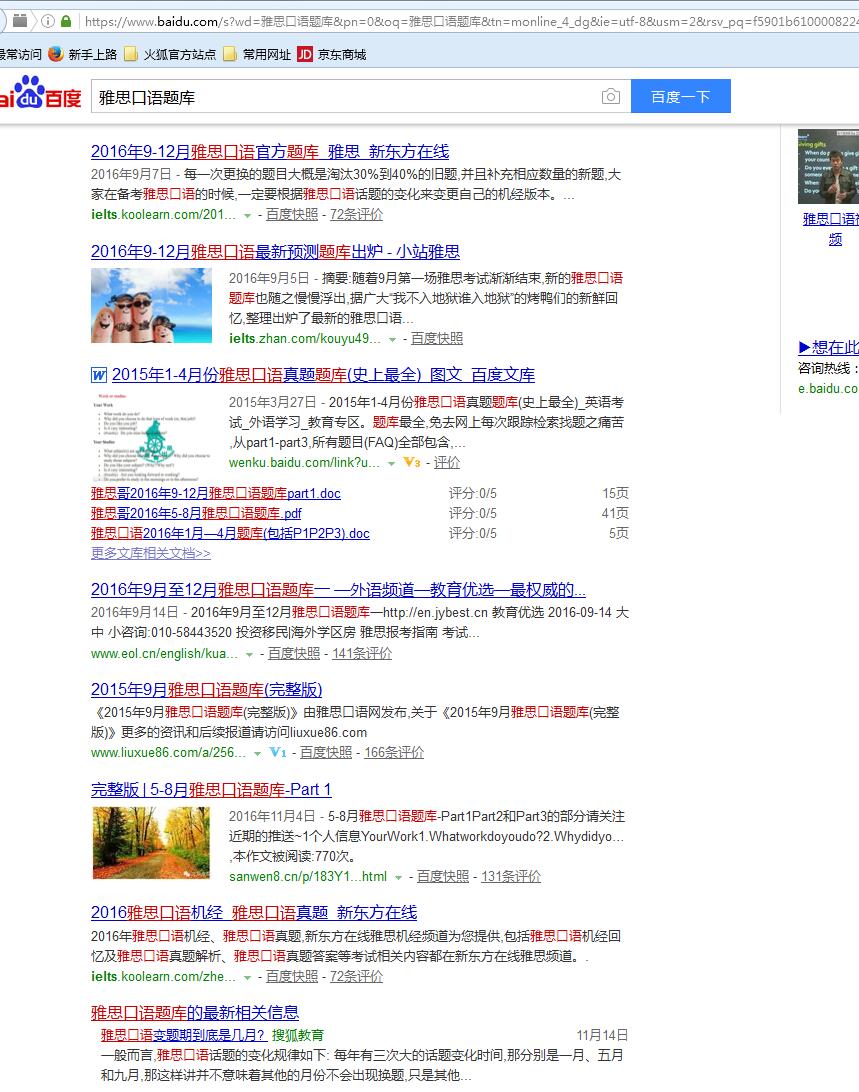Screen dimensions: 859x1092
Task: Click the document preview thumbnail of 百度文库 result
Action: tap(151, 437)
